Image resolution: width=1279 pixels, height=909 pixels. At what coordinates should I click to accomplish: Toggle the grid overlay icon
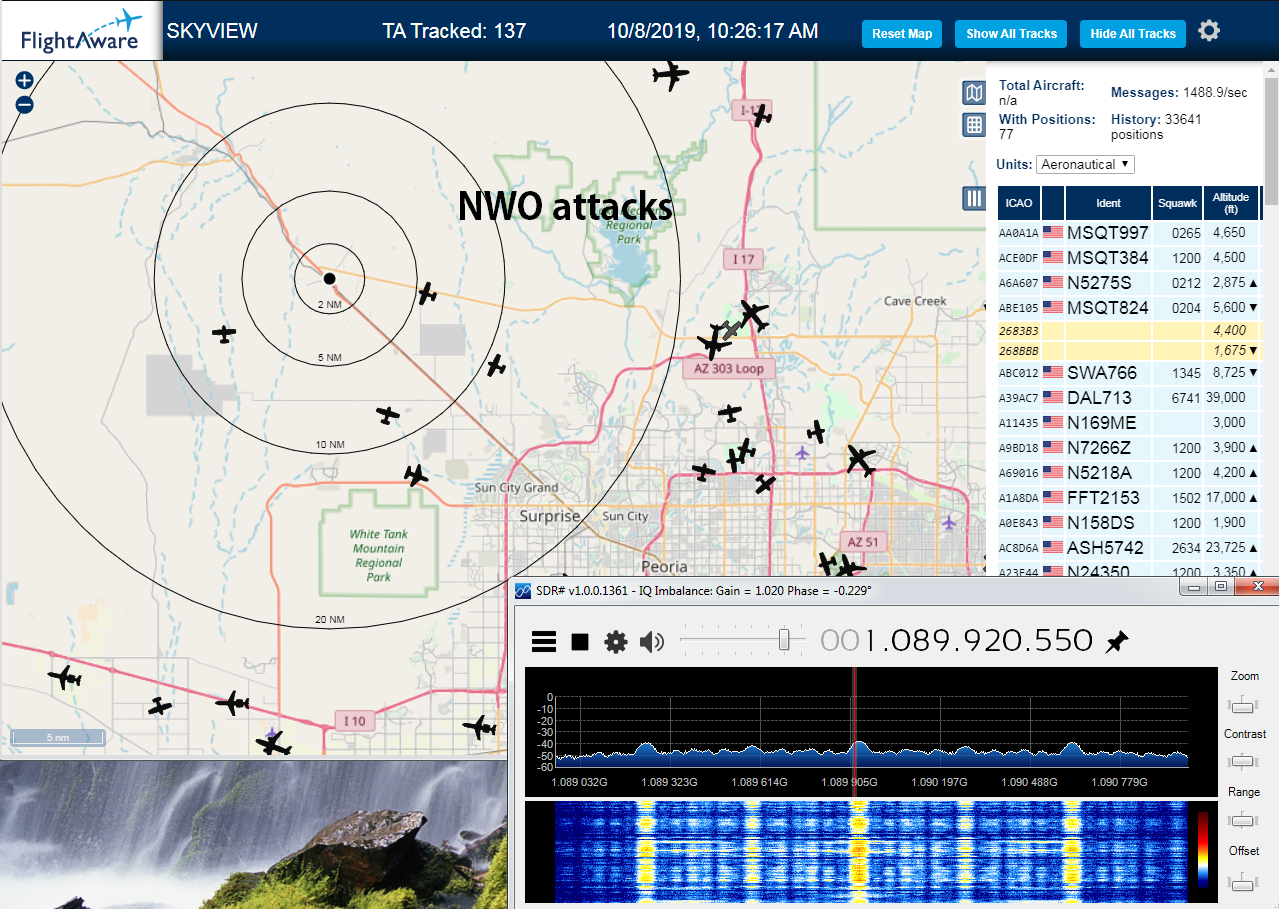pos(973,125)
